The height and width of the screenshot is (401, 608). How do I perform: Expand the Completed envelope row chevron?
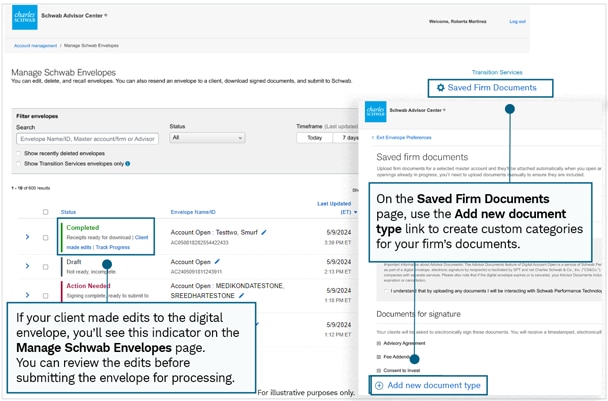[x=27, y=237]
